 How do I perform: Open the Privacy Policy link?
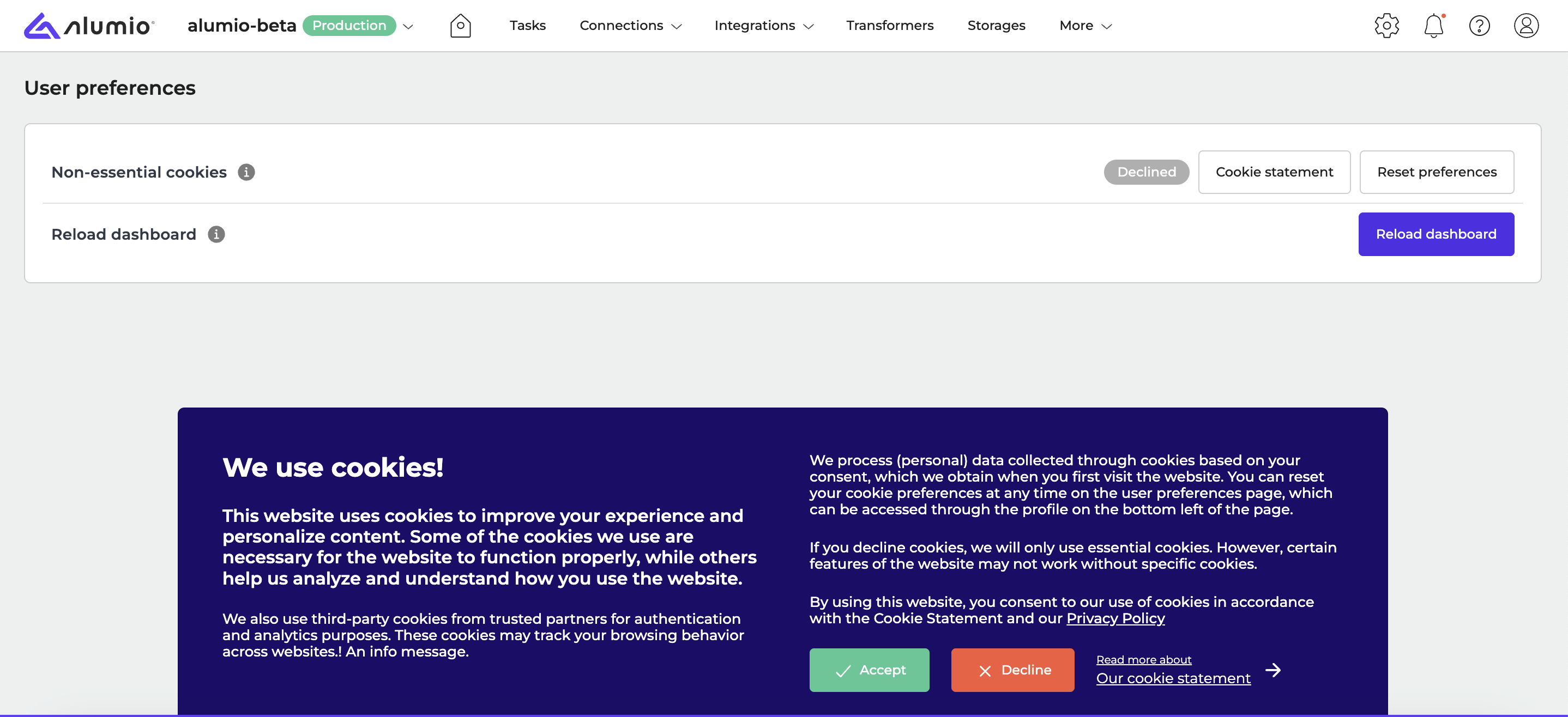(x=1115, y=618)
